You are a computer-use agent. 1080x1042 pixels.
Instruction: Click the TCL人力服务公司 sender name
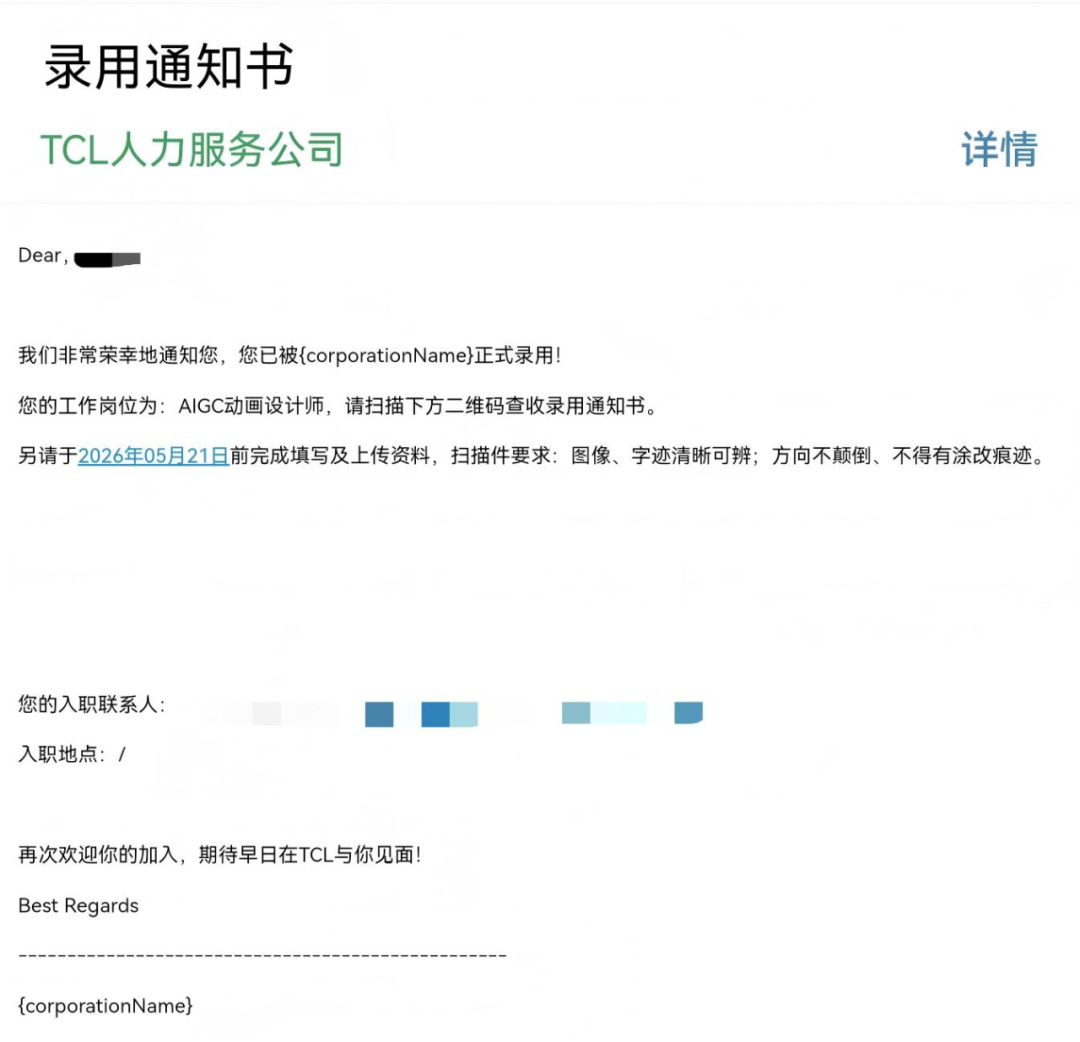tap(191, 149)
